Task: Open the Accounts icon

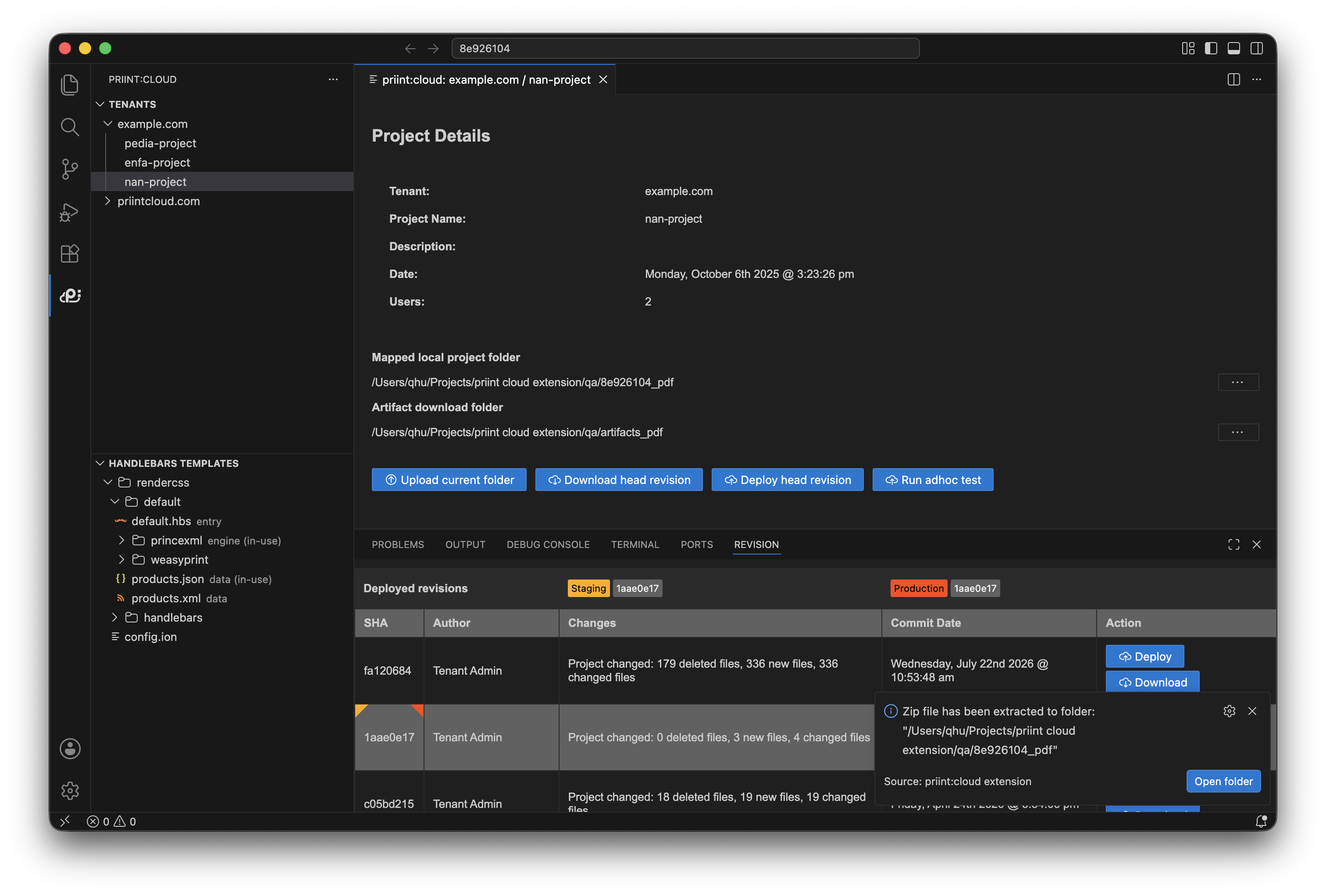Action: 70,749
